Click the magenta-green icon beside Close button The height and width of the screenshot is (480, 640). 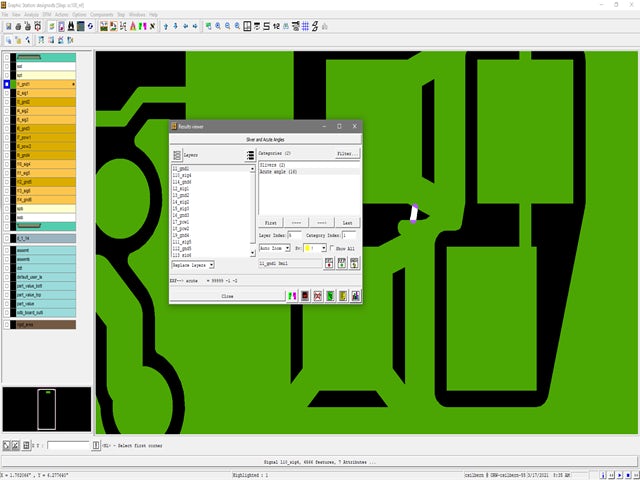[x=292, y=296]
